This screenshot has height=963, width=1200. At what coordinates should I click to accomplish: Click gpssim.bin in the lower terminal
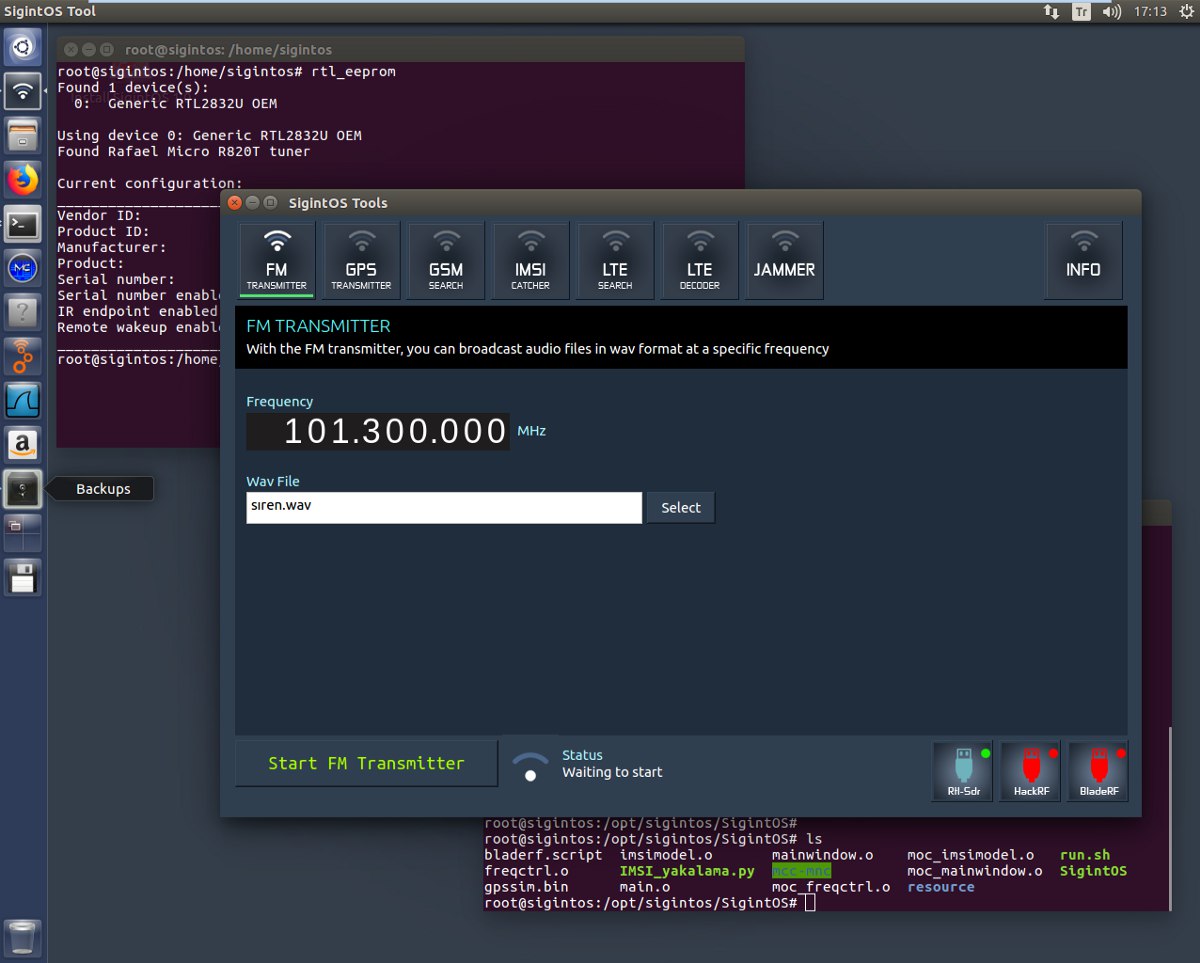pos(526,887)
